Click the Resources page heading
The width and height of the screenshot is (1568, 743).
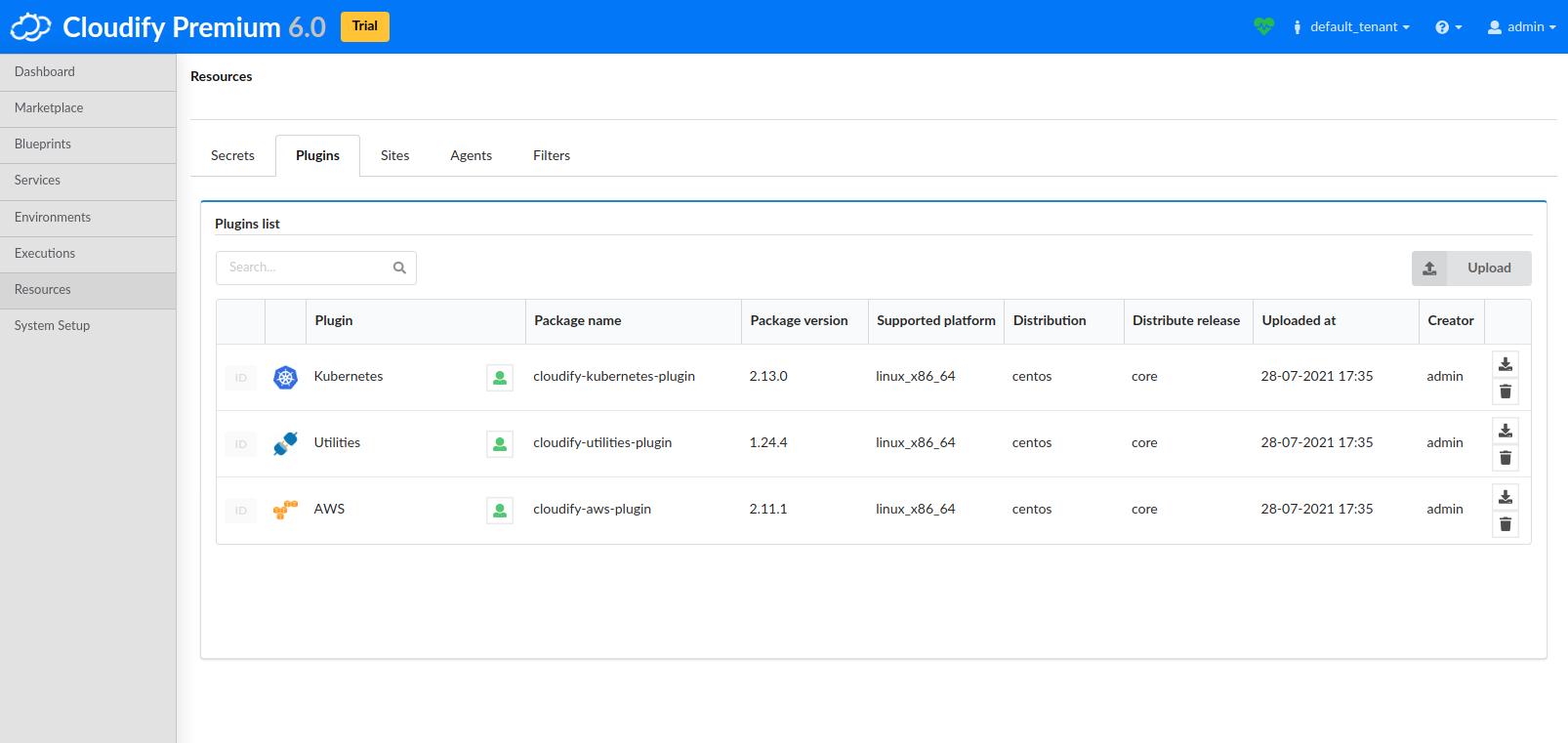tap(222, 77)
